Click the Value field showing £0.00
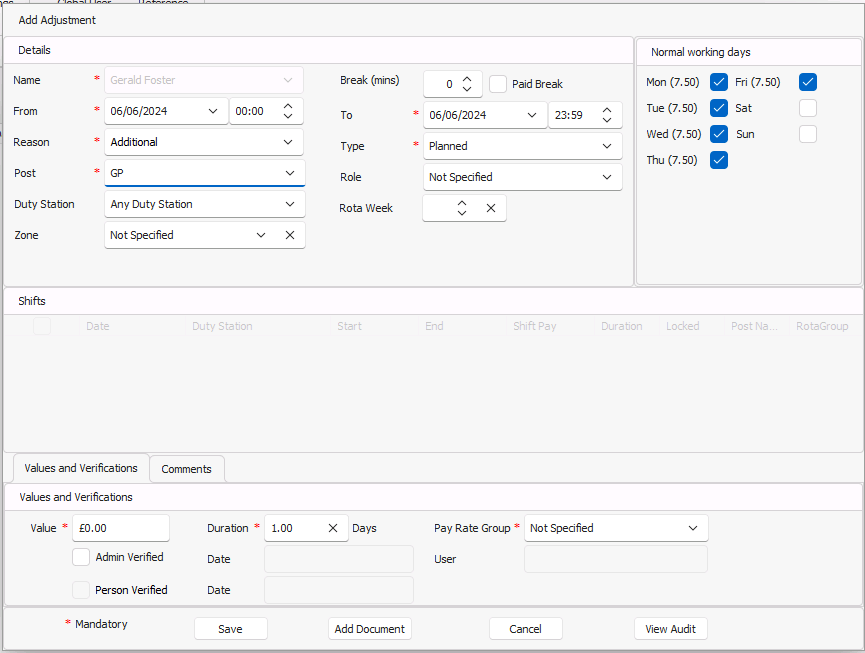This screenshot has height=653, width=865. pos(120,527)
